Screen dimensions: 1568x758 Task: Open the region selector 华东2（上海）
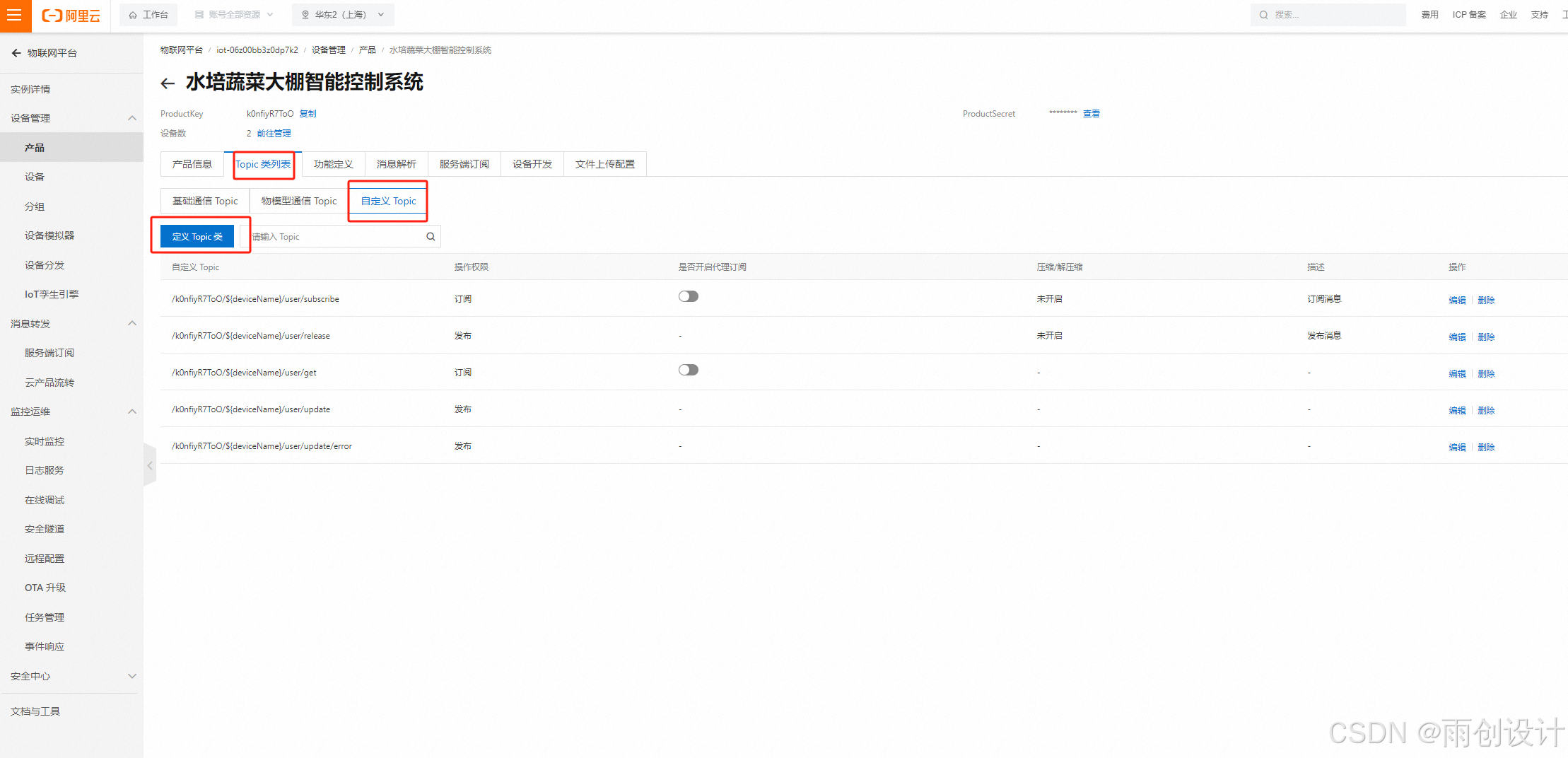point(343,15)
